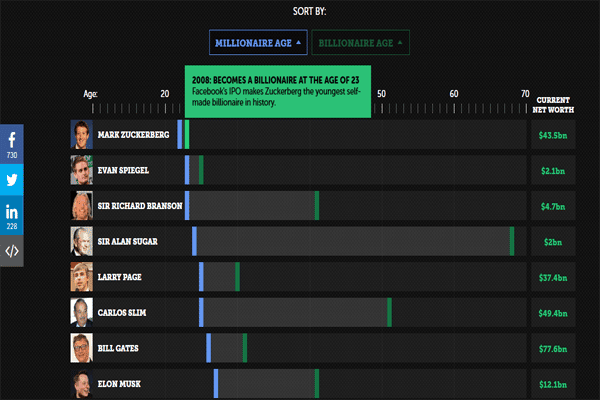Click Zuckerberg's green billionaire age marker
The height and width of the screenshot is (400, 600).
187,135
